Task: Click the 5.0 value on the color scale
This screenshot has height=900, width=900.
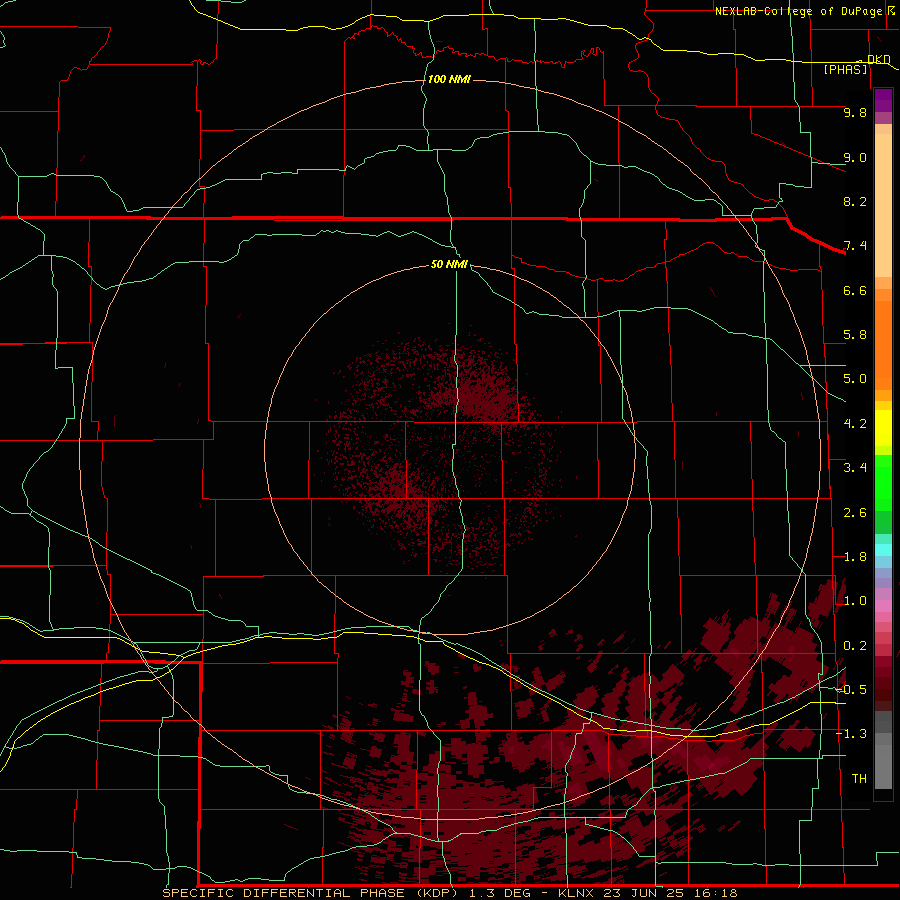Action: tap(855, 379)
